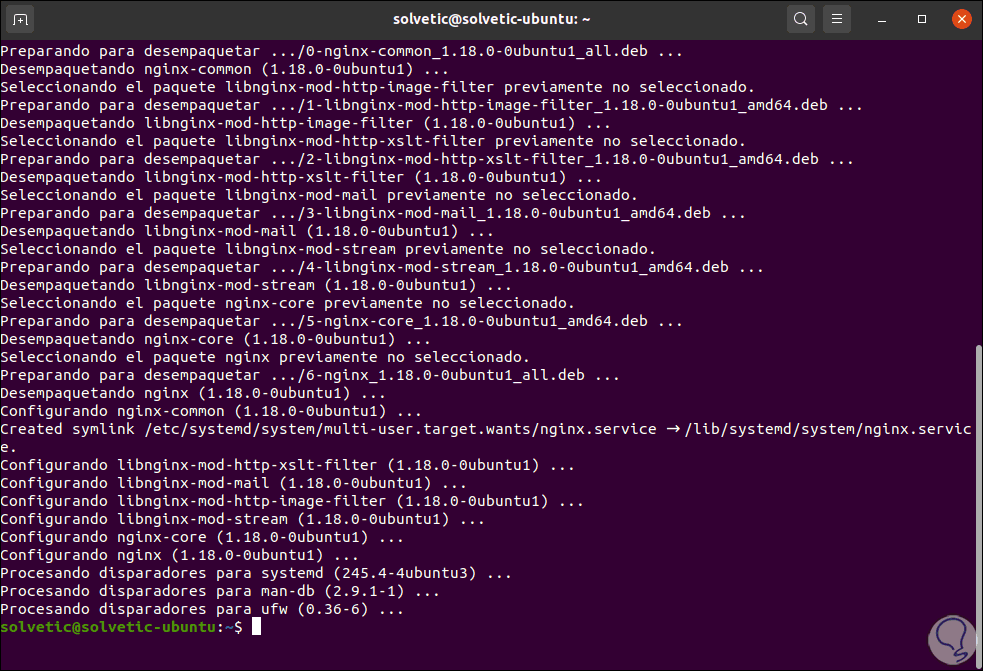The width and height of the screenshot is (983, 671).
Task: Click 'Procesando disparadores para systemd' line
Action: [x=256, y=573]
